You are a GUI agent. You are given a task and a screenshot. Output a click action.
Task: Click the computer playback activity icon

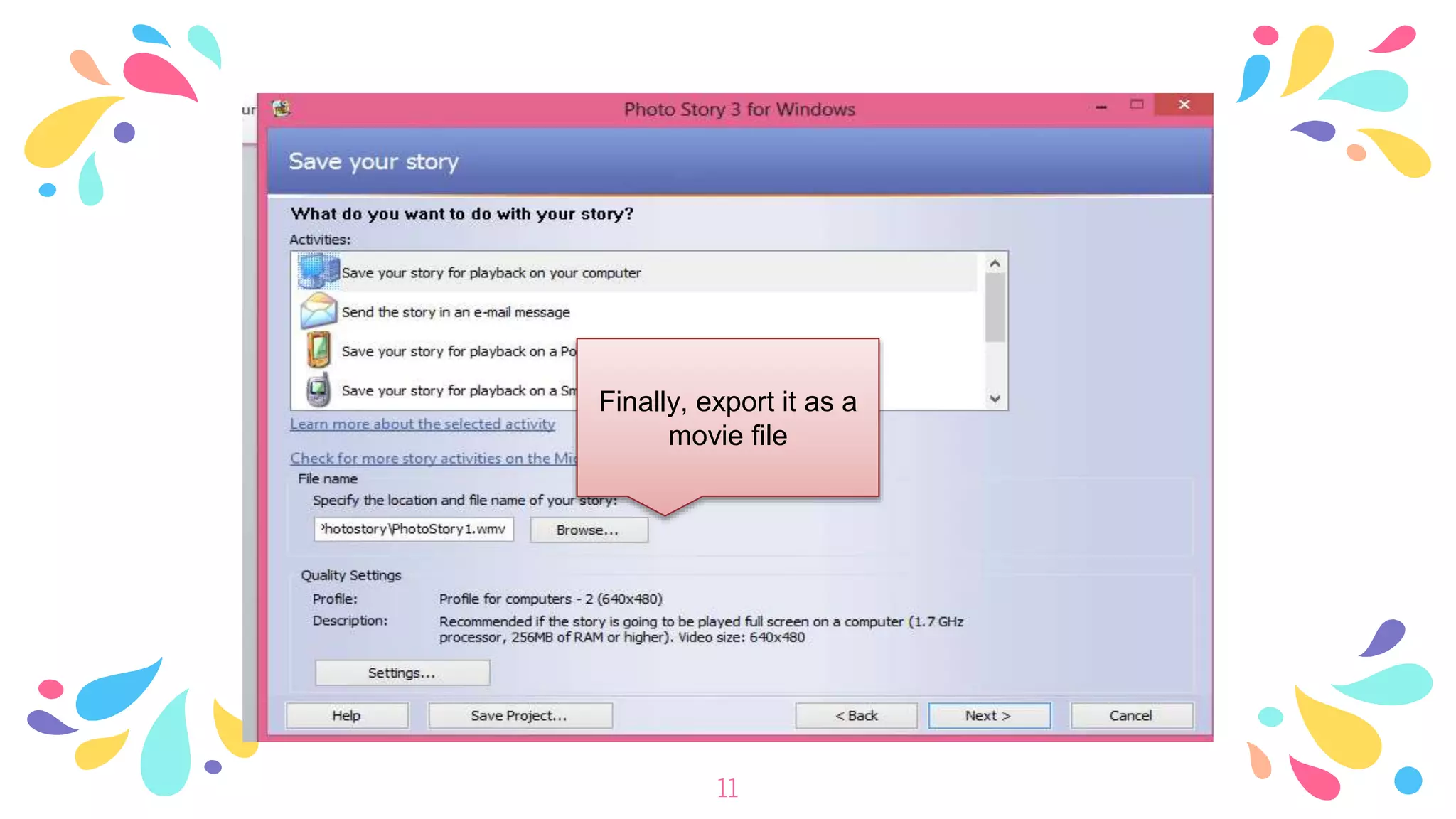318,272
